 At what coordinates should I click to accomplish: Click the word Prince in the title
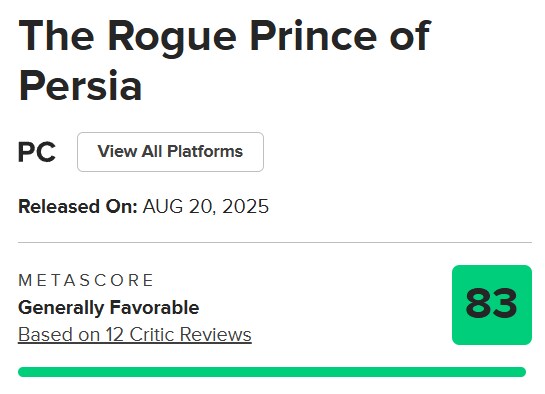click(x=314, y=35)
